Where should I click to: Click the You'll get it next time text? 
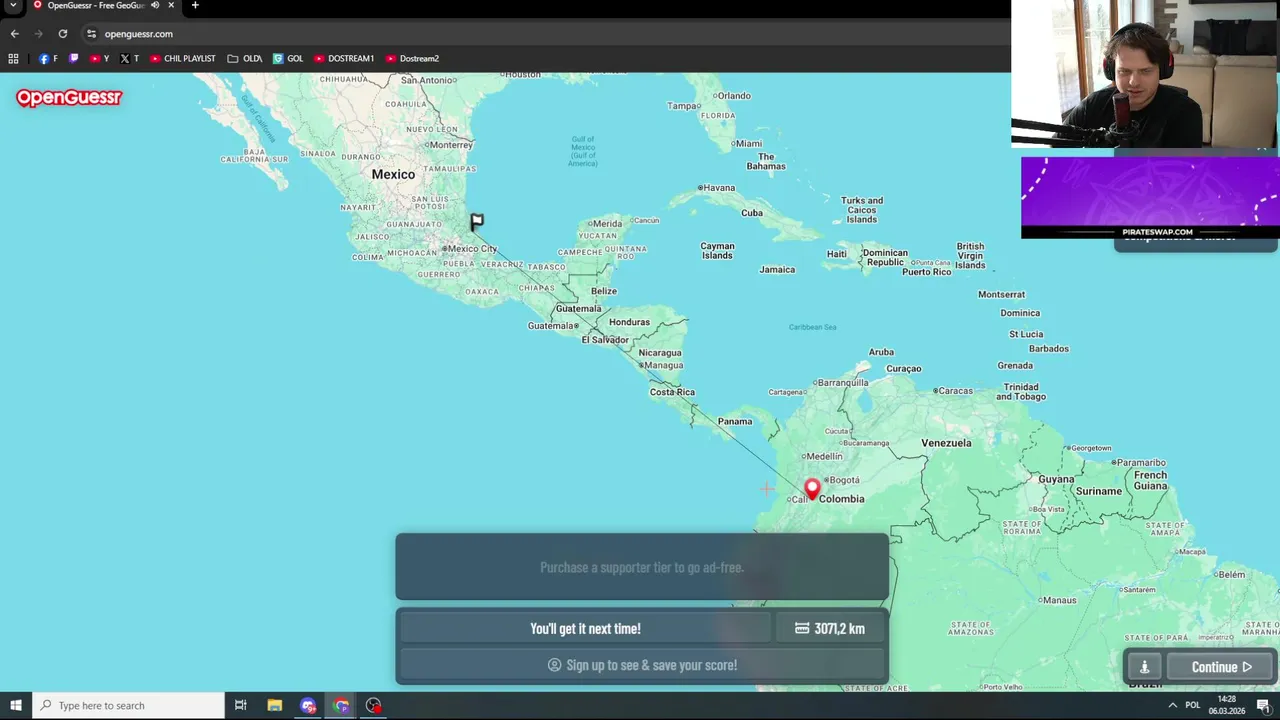[x=585, y=628]
